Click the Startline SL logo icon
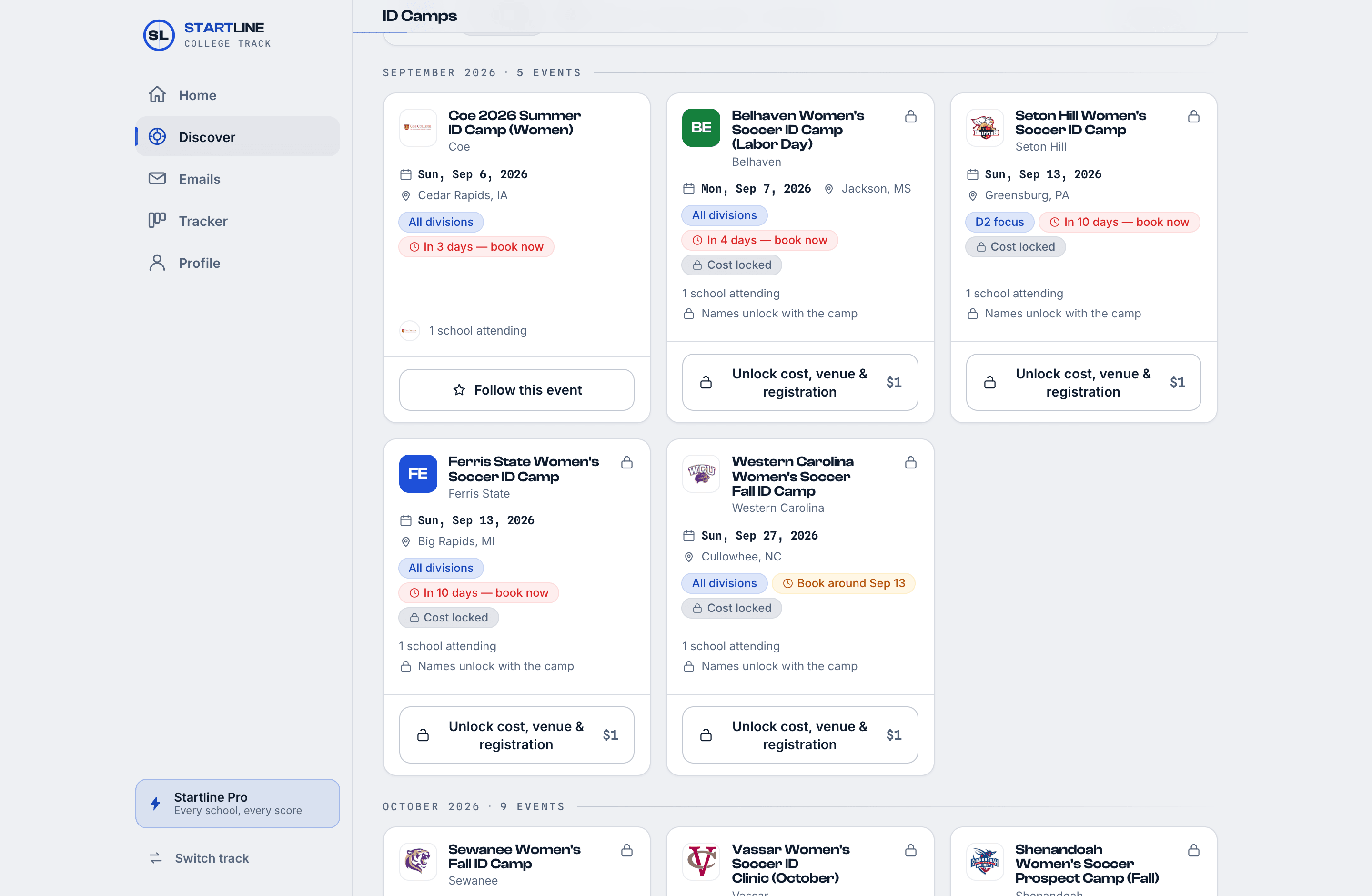This screenshot has width=1372, height=896. 159,35
